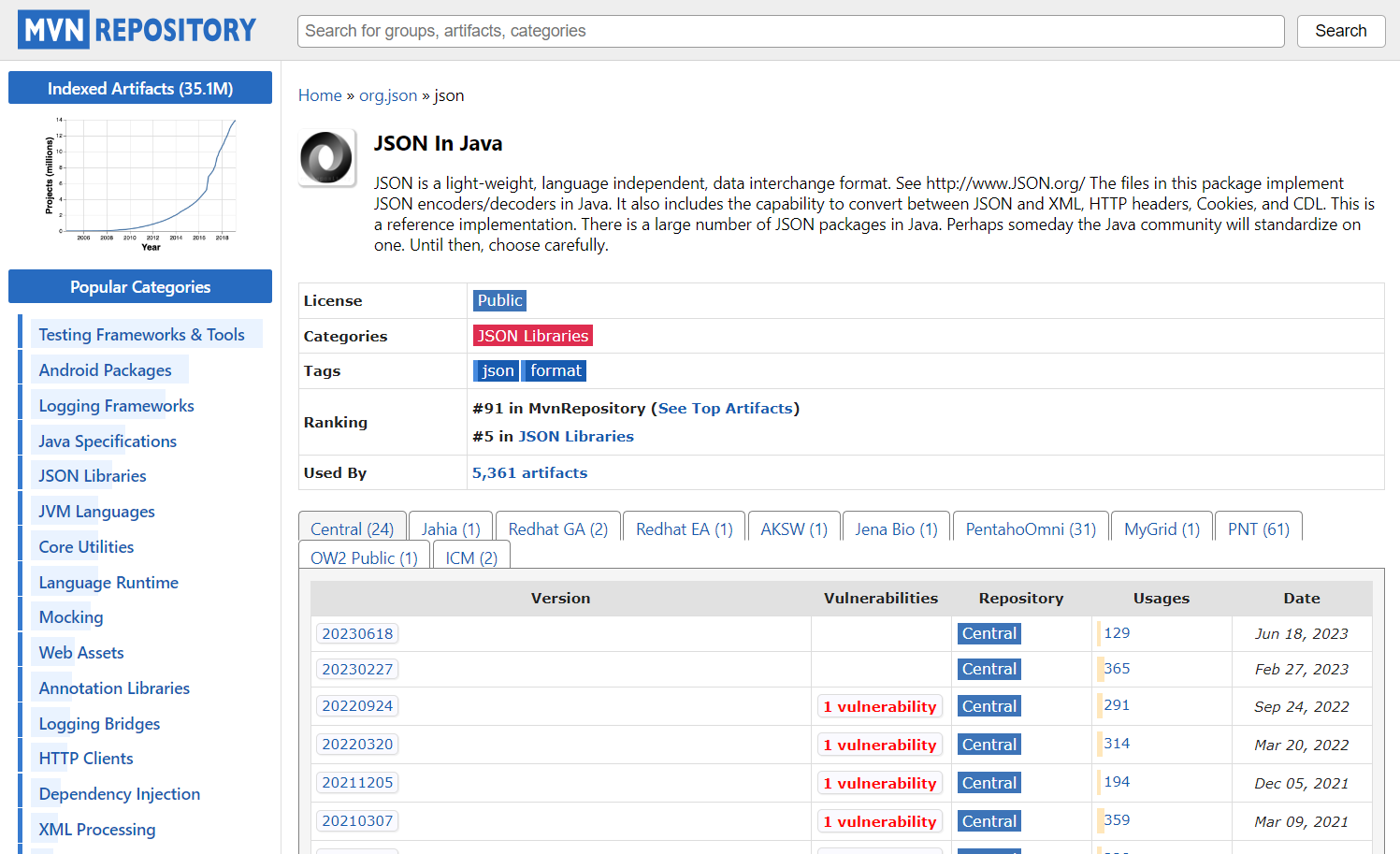1400x854 pixels.
Task: Click Central repository badge for 20210307
Action: 989,821
